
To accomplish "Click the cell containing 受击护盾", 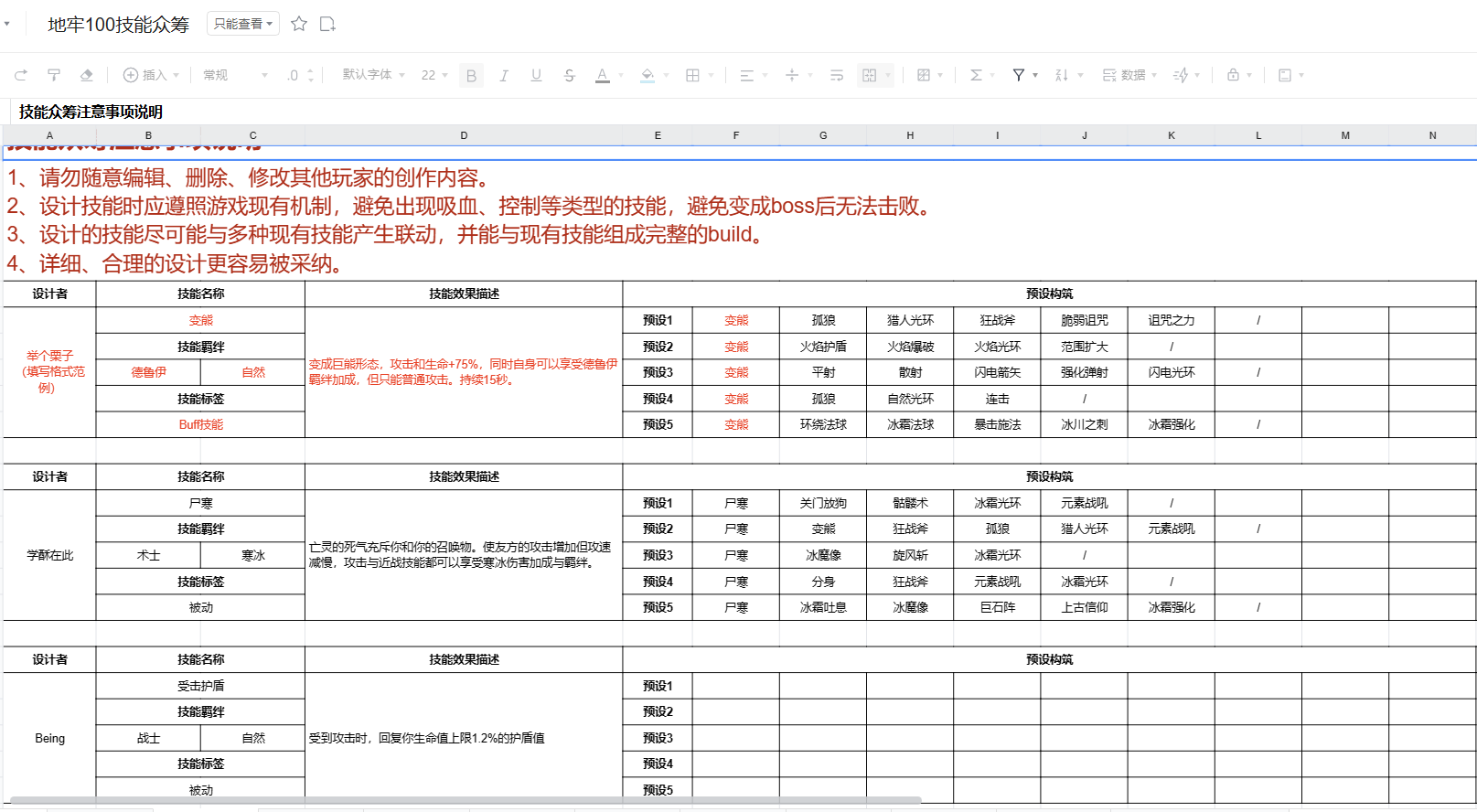I will pyautogui.click(x=200, y=686).
